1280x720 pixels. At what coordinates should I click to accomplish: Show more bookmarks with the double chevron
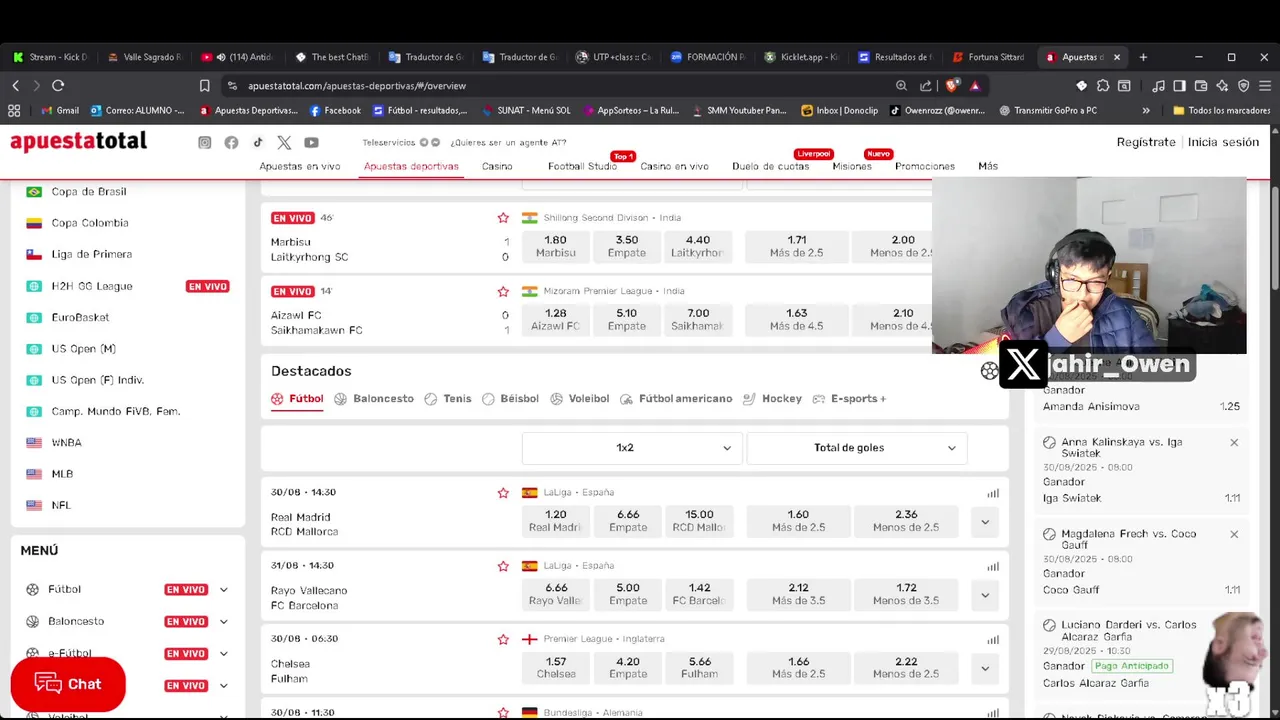point(1146,111)
